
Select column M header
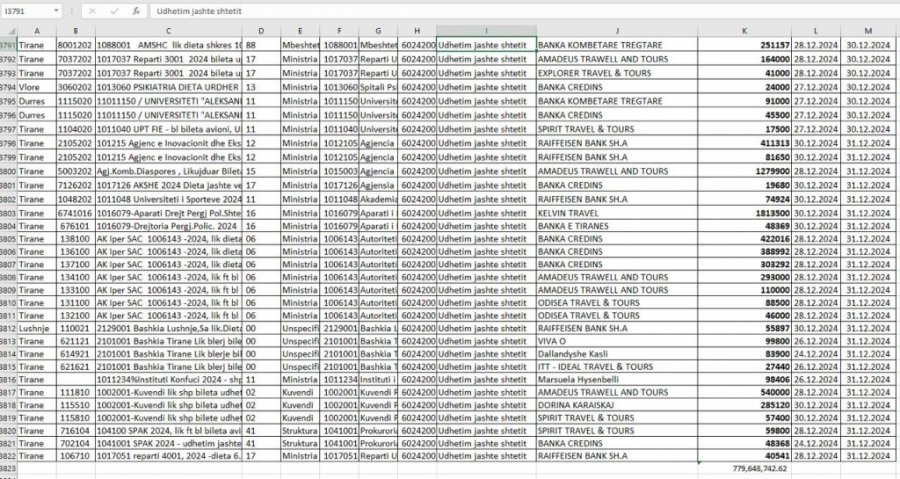click(x=869, y=31)
